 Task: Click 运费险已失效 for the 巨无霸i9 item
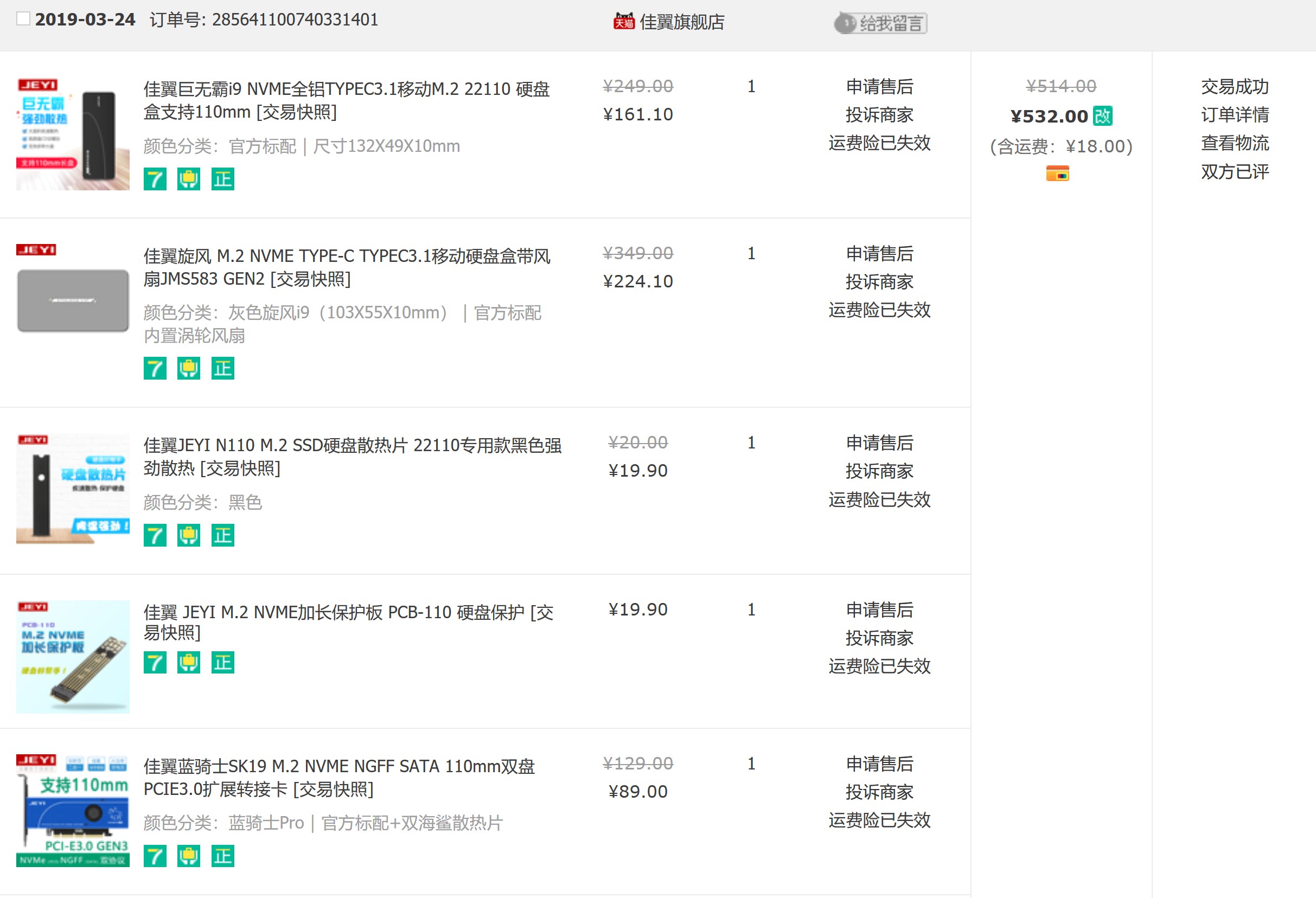pos(879,143)
